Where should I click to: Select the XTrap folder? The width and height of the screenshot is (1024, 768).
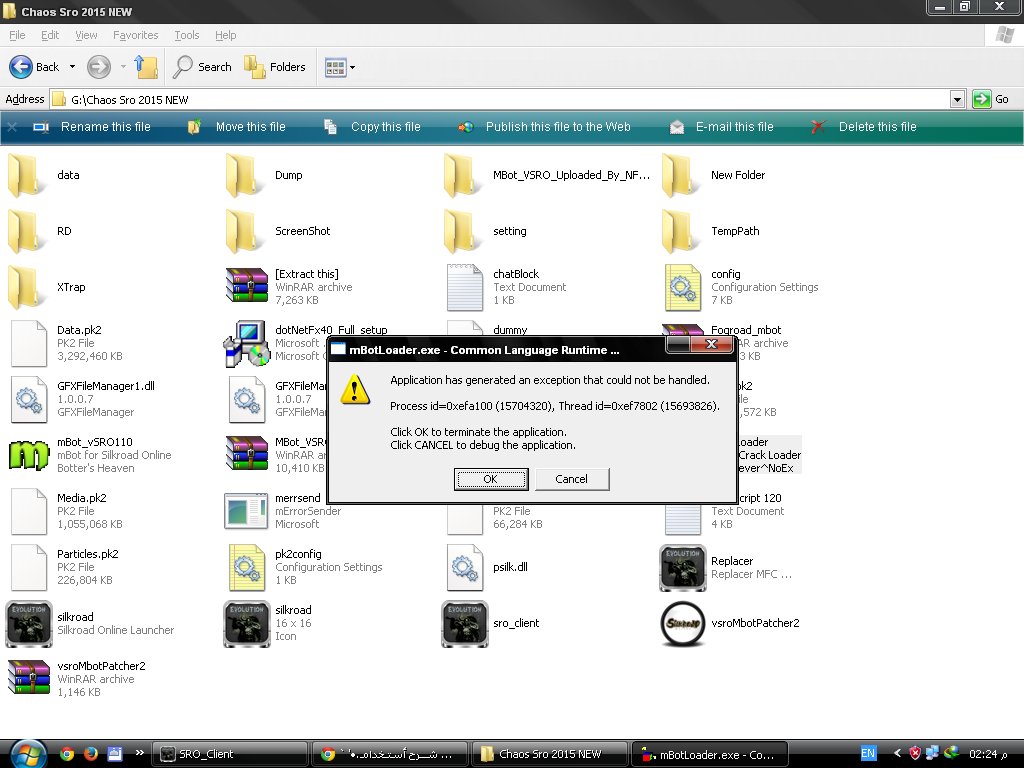tap(46, 287)
